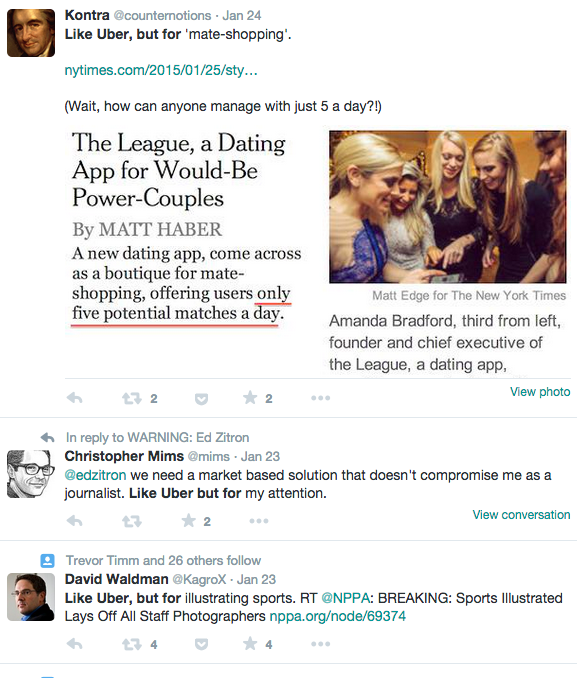The height and width of the screenshot is (678, 577).
Task: Open the women group photo thumbnail
Action: 448,207
